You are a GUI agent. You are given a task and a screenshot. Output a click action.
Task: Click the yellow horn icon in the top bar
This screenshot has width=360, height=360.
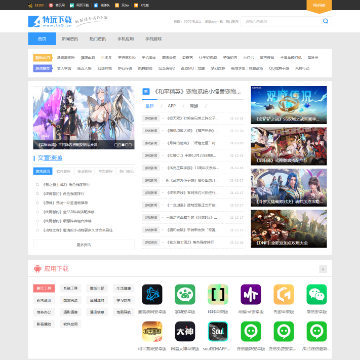pyautogui.click(x=30, y=5)
